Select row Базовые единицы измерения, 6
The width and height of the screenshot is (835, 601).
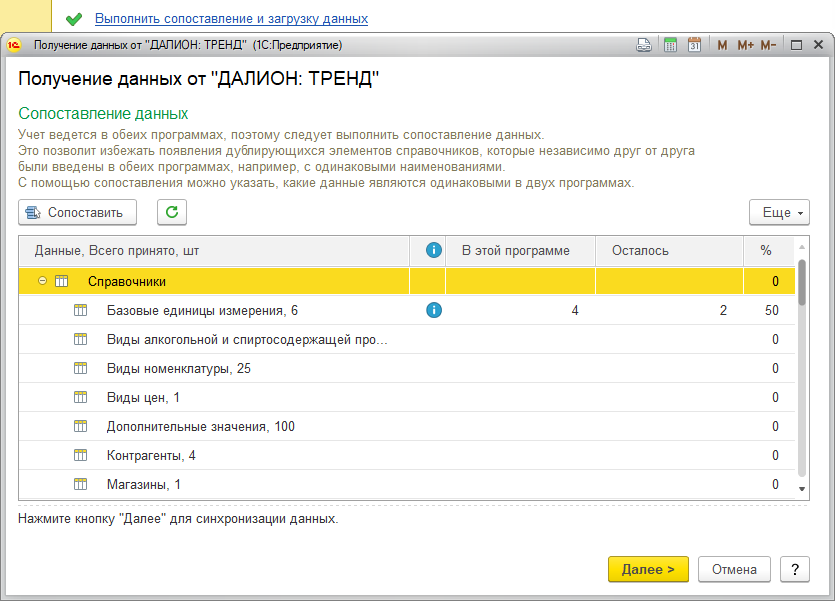click(x=407, y=310)
